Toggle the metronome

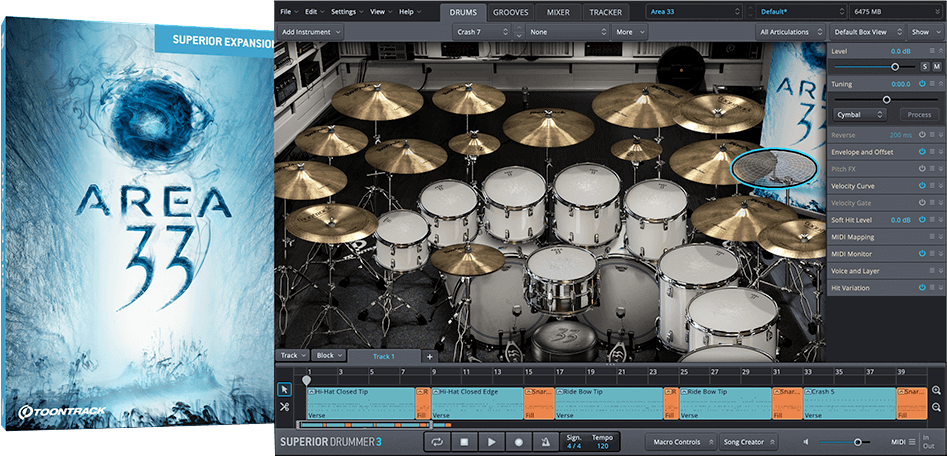545,442
